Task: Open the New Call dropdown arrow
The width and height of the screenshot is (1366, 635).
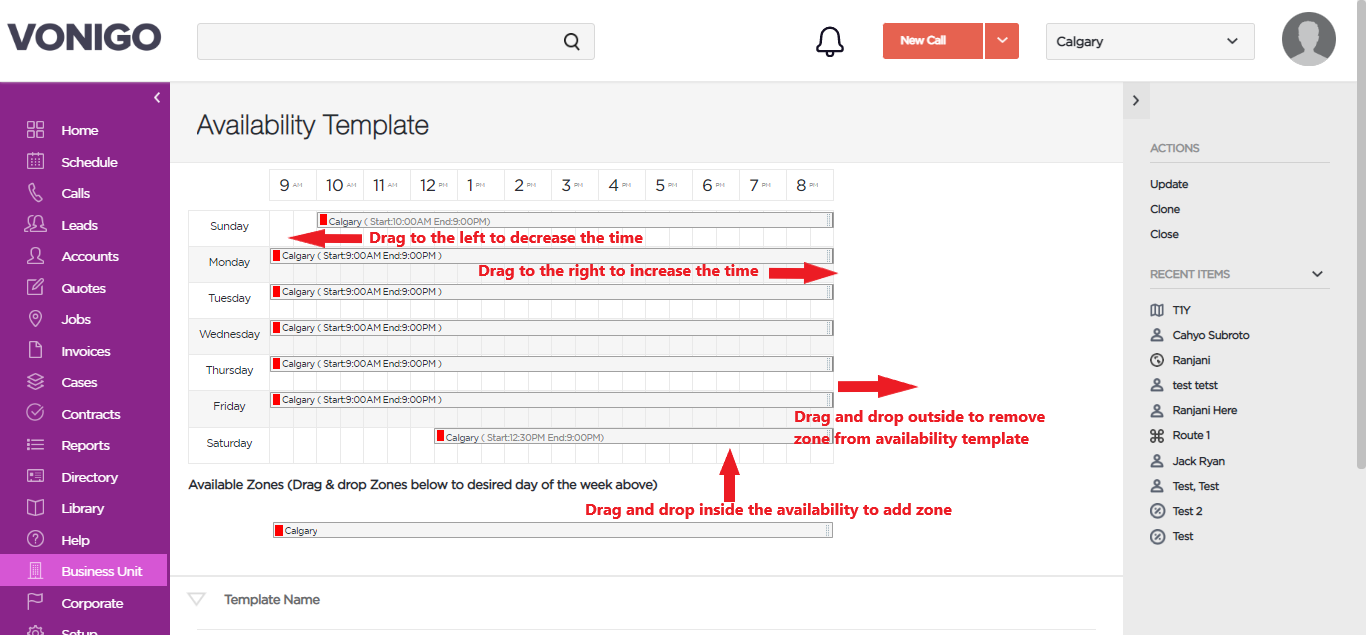Action: click(1002, 41)
